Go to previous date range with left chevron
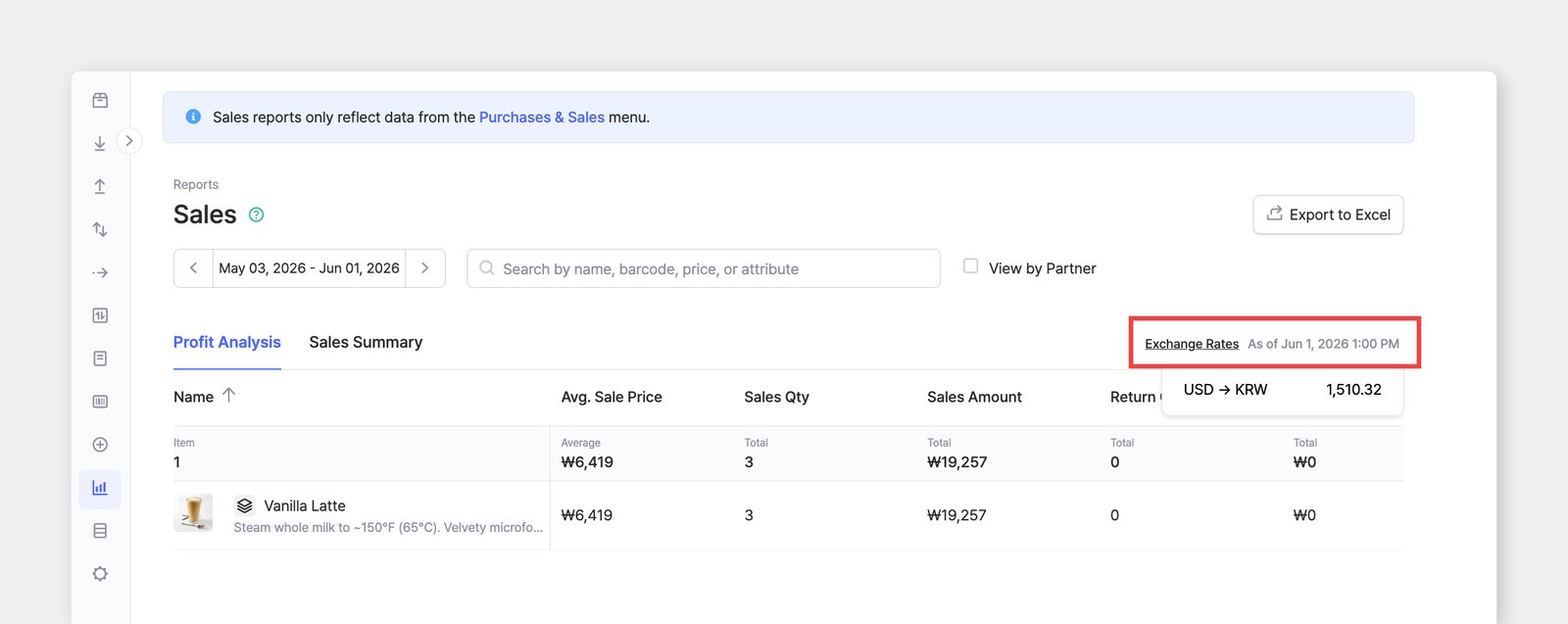 point(194,268)
